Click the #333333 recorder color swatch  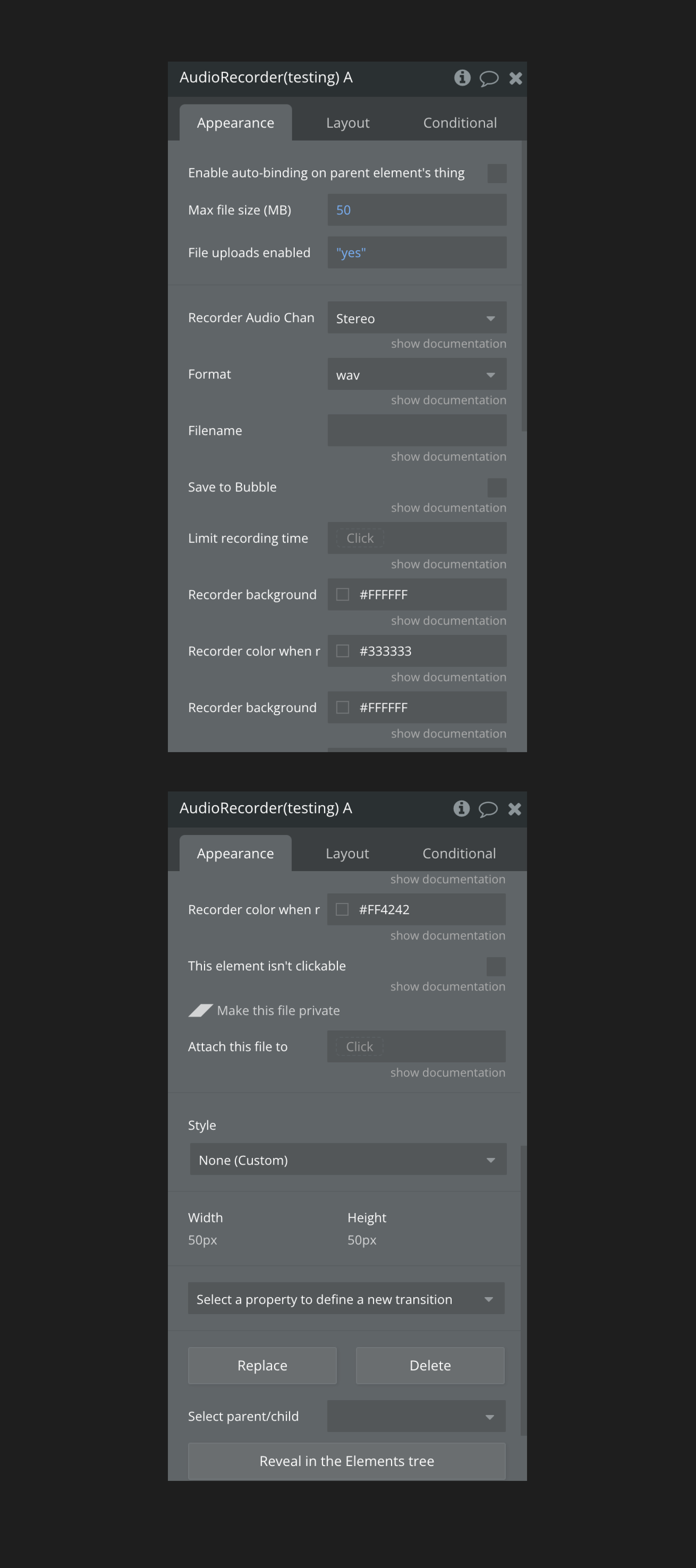[x=343, y=651]
